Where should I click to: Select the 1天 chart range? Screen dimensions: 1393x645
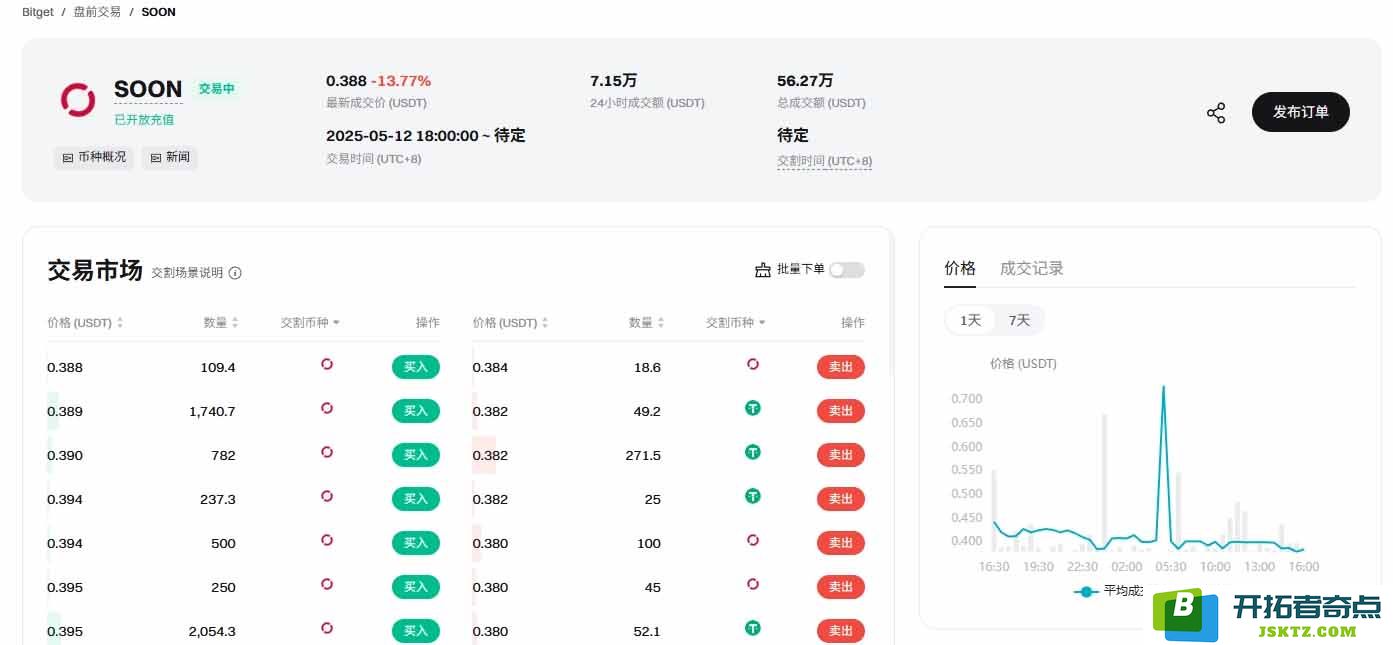[971, 320]
